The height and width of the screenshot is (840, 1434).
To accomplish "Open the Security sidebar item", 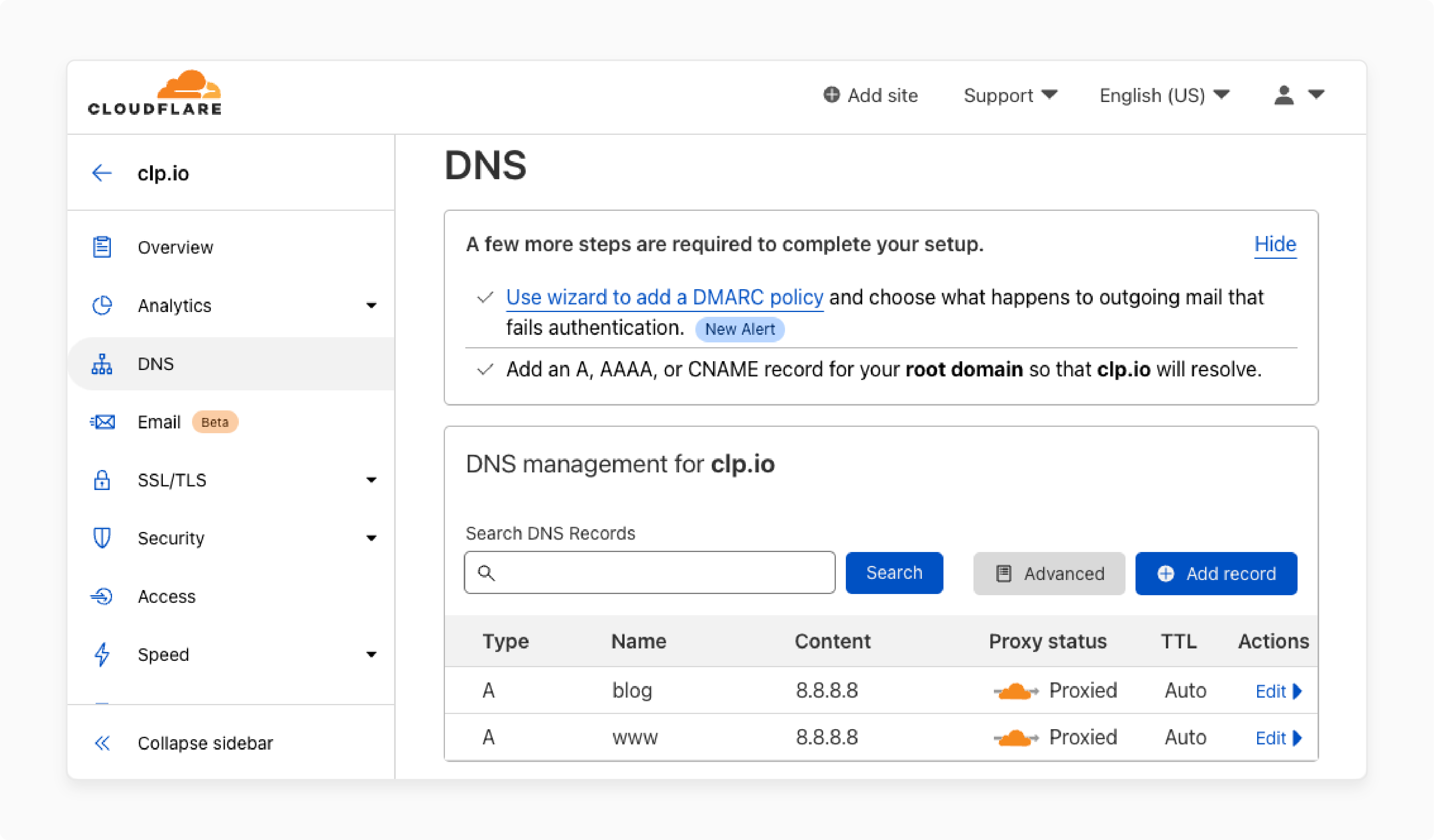I will click(x=231, y=538).
